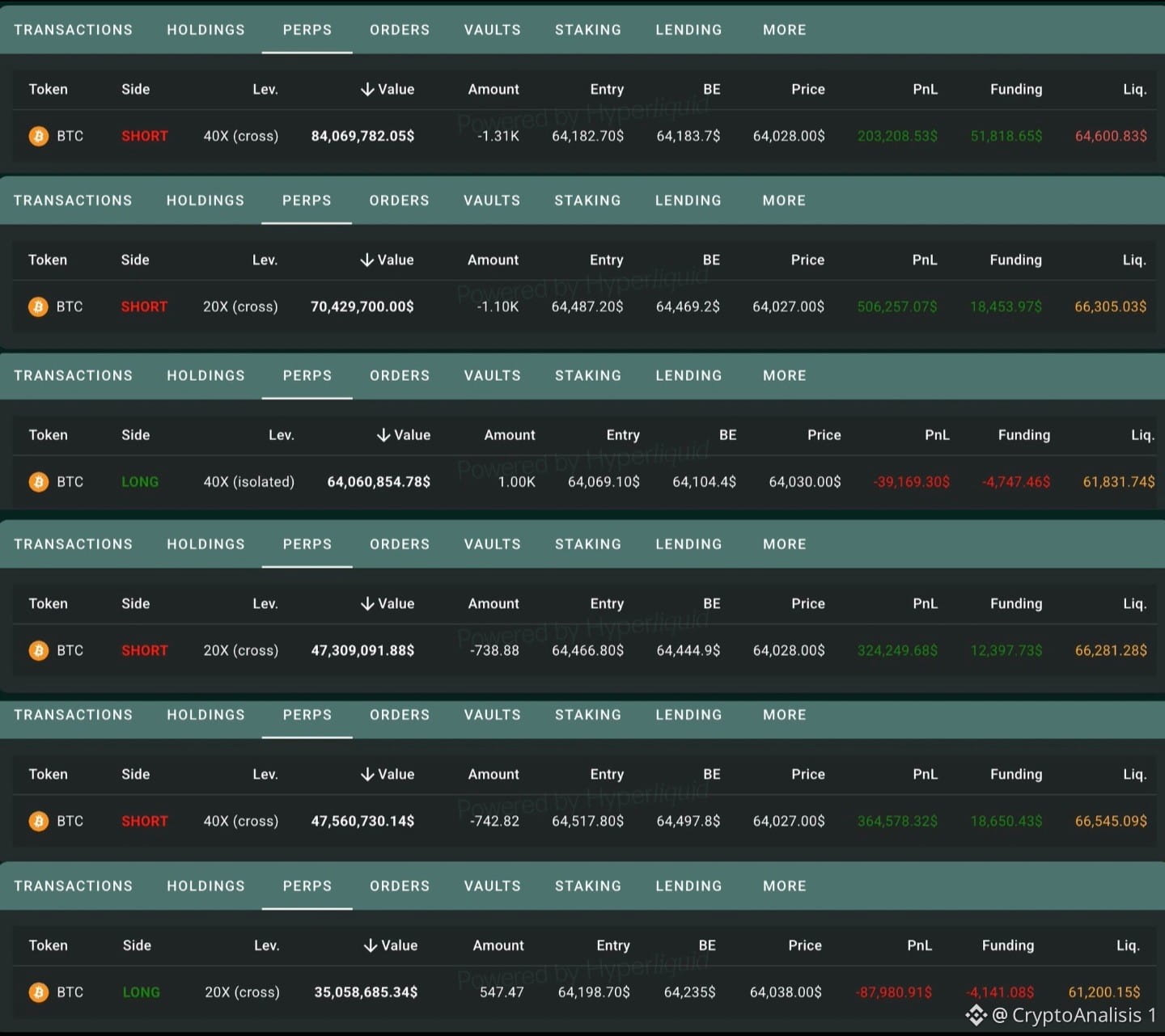The height and width of the screenshot is (1036, 1165).
Task: Open ORDERS tab above the 64,060,854.78$ position
Action: point(400,376)
